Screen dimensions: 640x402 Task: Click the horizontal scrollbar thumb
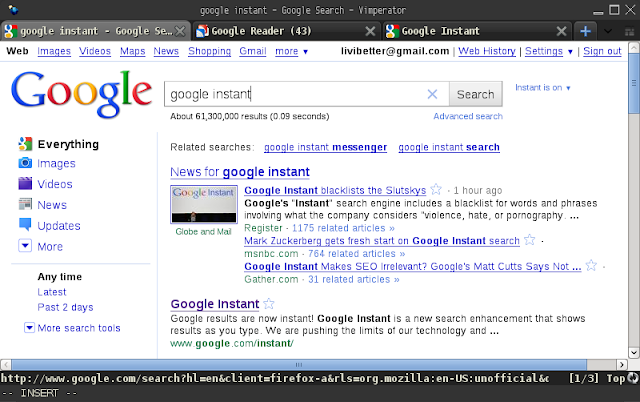tap(299, 364)
